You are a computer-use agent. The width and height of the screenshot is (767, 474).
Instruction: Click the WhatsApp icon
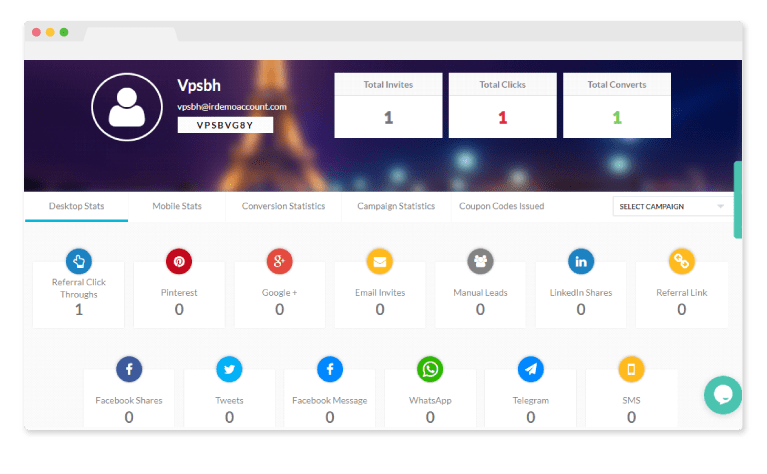pyautogui.click(x=430, y=369)
